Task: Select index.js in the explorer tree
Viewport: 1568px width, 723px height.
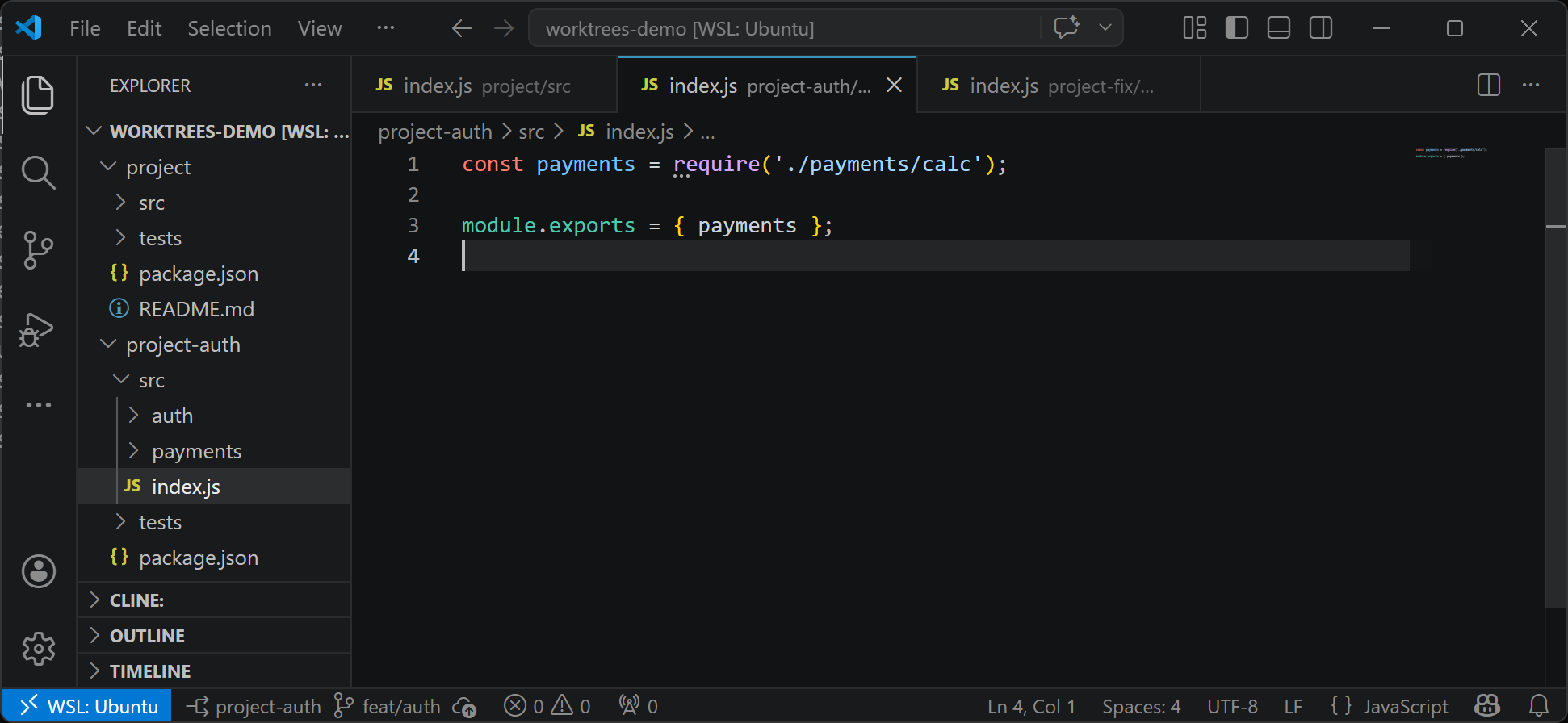Action: pos(214,487)
